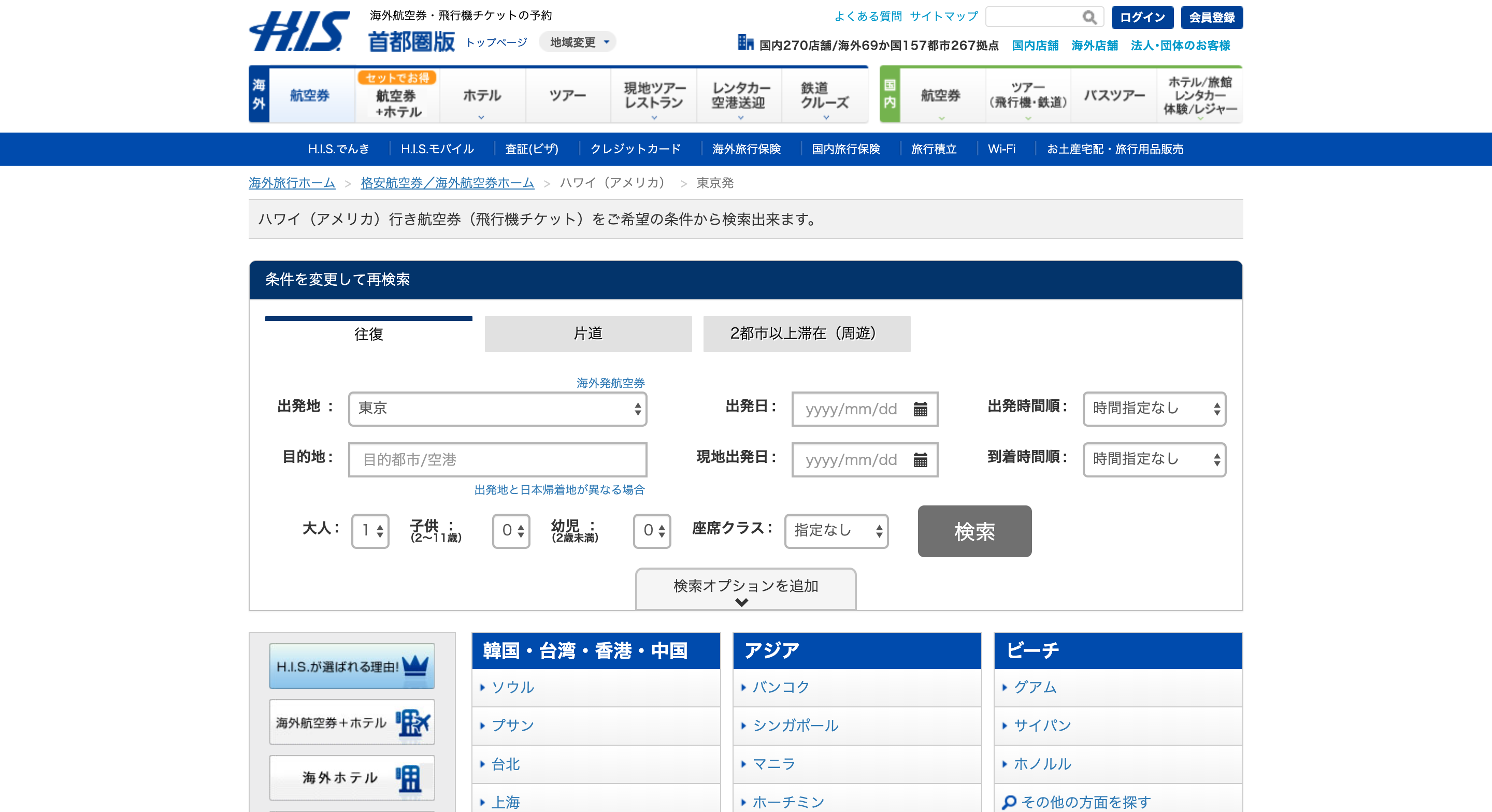Select the 2都市以上滞在（周遊） tab

[x=807, y=334]
